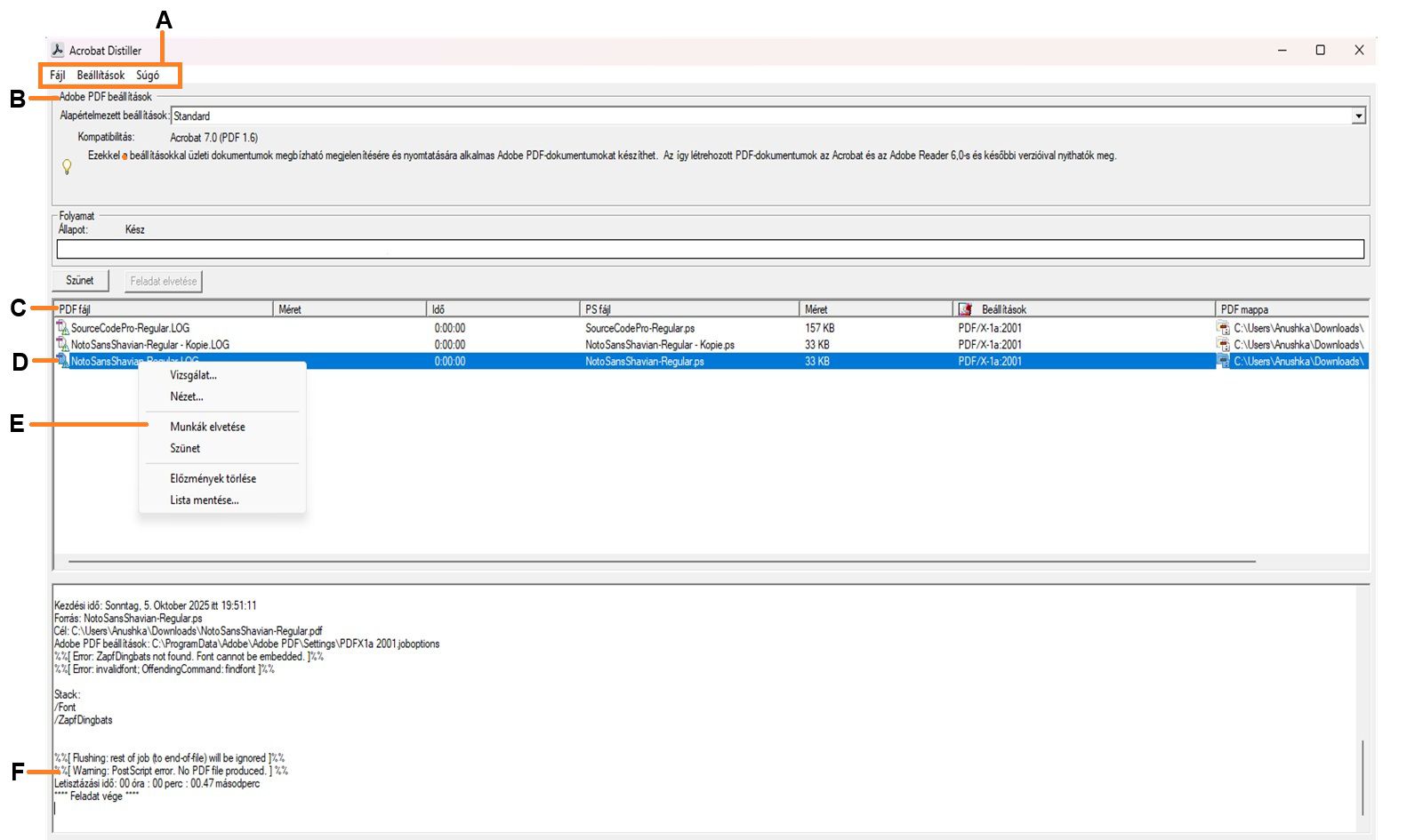The image size is (1423, 840).
Task: Choose Vizsgálat... from the context menu
Action: click(222, 375)
